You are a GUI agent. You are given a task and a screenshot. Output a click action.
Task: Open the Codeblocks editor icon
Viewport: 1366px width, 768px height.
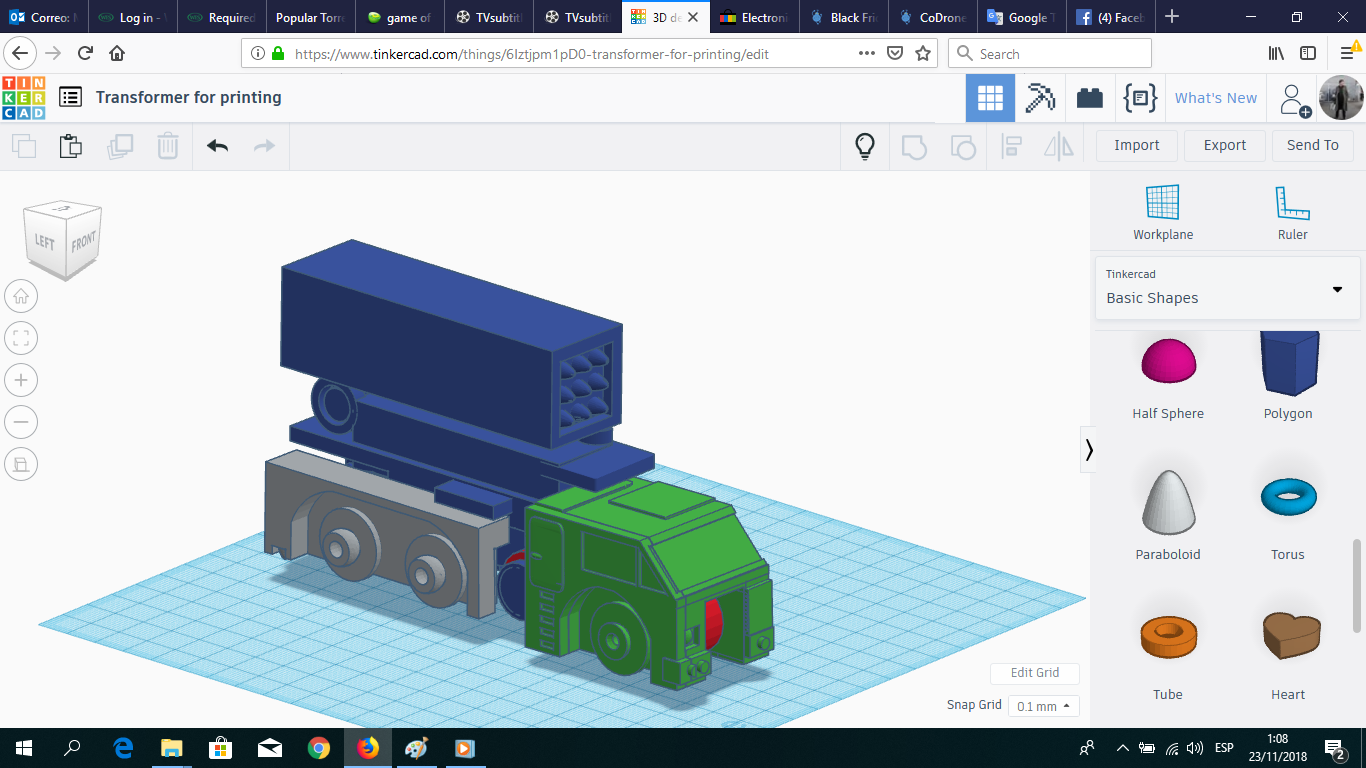[x=1140, y=98]
